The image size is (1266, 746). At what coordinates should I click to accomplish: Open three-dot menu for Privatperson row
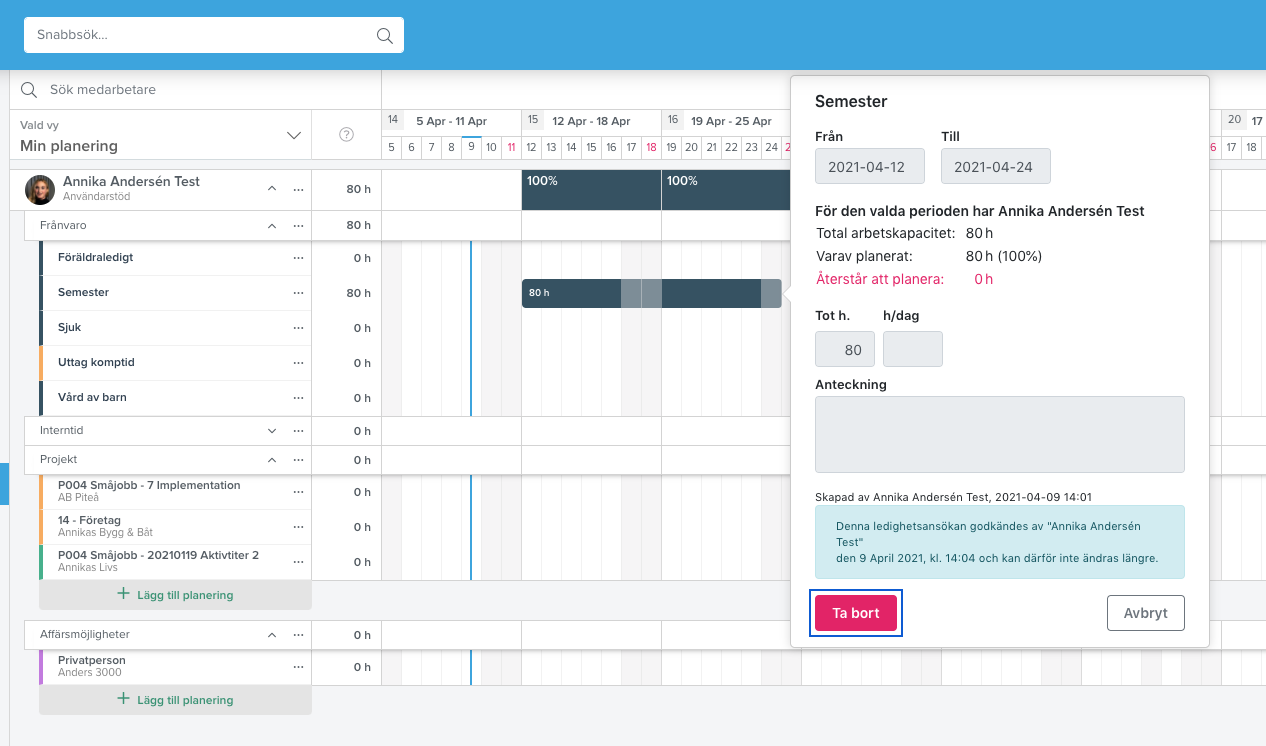tap(298, 667)
